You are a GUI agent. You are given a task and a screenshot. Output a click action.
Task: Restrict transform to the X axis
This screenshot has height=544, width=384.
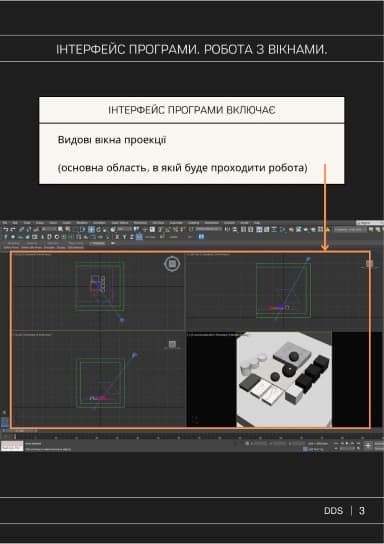117,237
